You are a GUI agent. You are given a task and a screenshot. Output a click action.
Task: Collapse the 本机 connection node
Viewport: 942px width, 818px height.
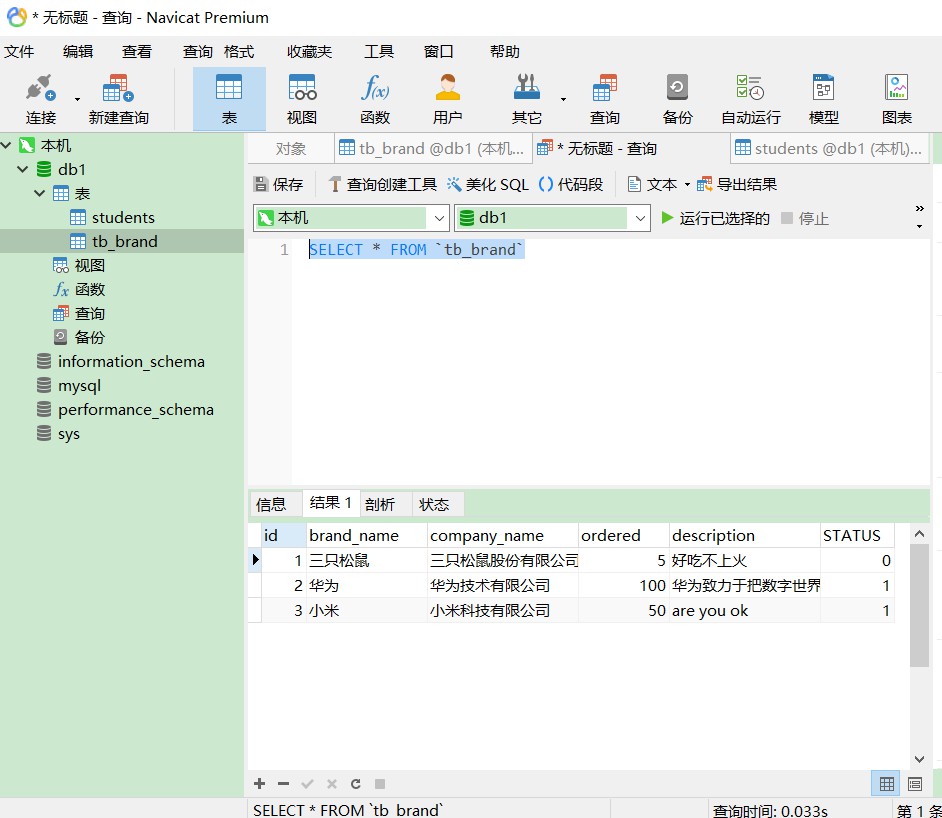(7, 145)
